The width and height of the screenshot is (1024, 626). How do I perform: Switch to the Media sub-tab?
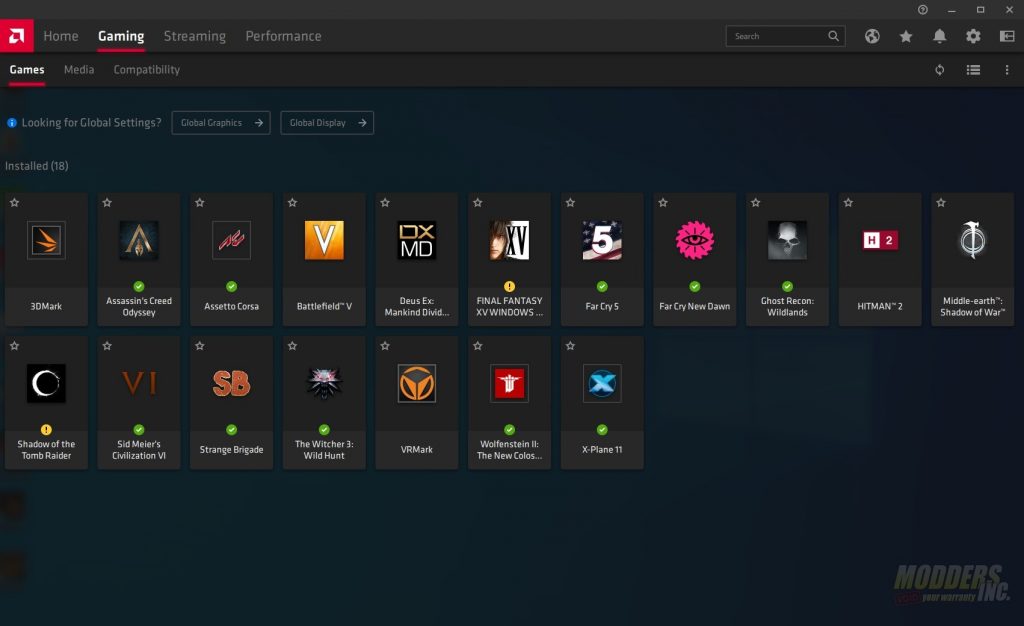[79, 70]
